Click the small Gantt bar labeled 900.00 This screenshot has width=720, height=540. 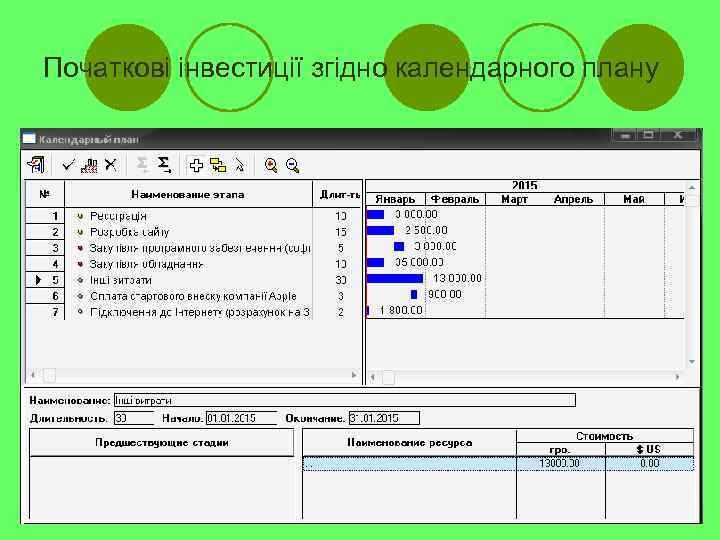414,294
